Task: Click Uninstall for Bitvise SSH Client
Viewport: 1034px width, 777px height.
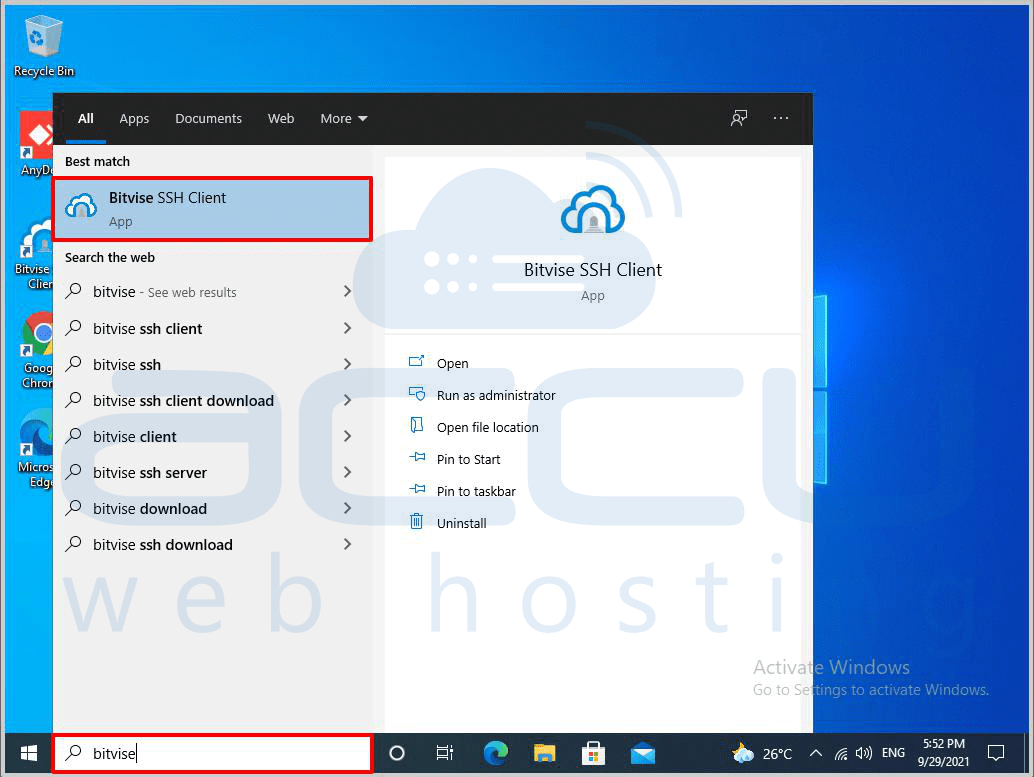Action: [448, 523]
